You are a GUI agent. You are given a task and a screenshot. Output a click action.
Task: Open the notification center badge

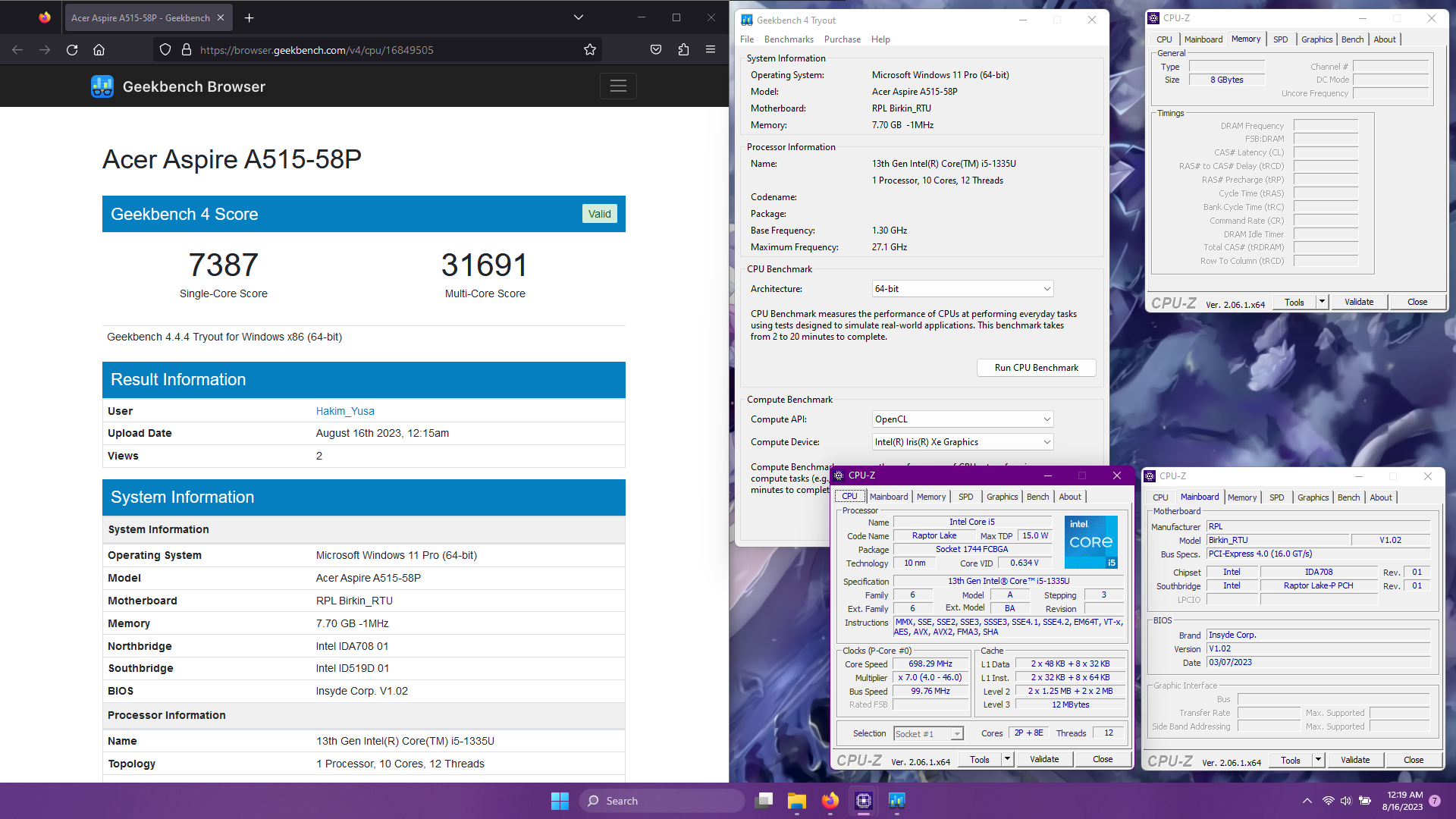[x=1435, y=801]
